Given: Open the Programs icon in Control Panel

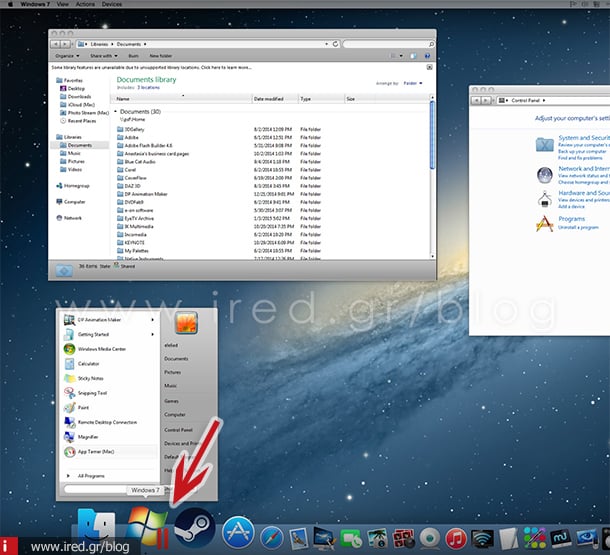Looking at the screenshot, I should click(545, 224).
